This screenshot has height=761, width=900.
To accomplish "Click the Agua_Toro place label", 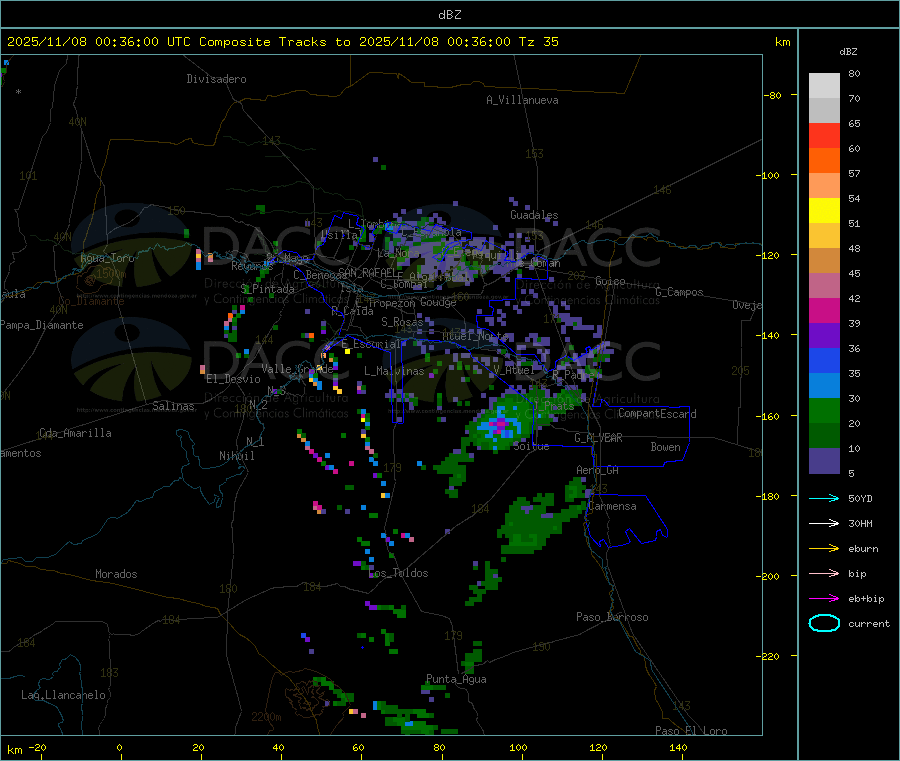I will click(x=107, y=258).
